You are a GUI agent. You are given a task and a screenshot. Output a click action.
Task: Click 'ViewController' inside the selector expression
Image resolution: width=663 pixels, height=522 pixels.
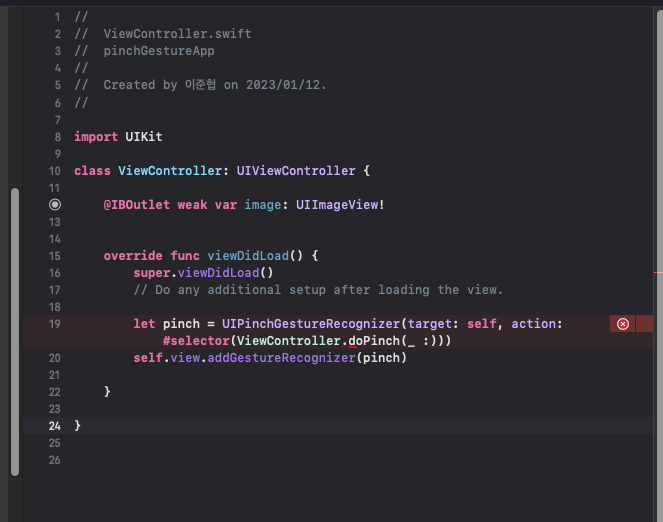pos(289,341)
